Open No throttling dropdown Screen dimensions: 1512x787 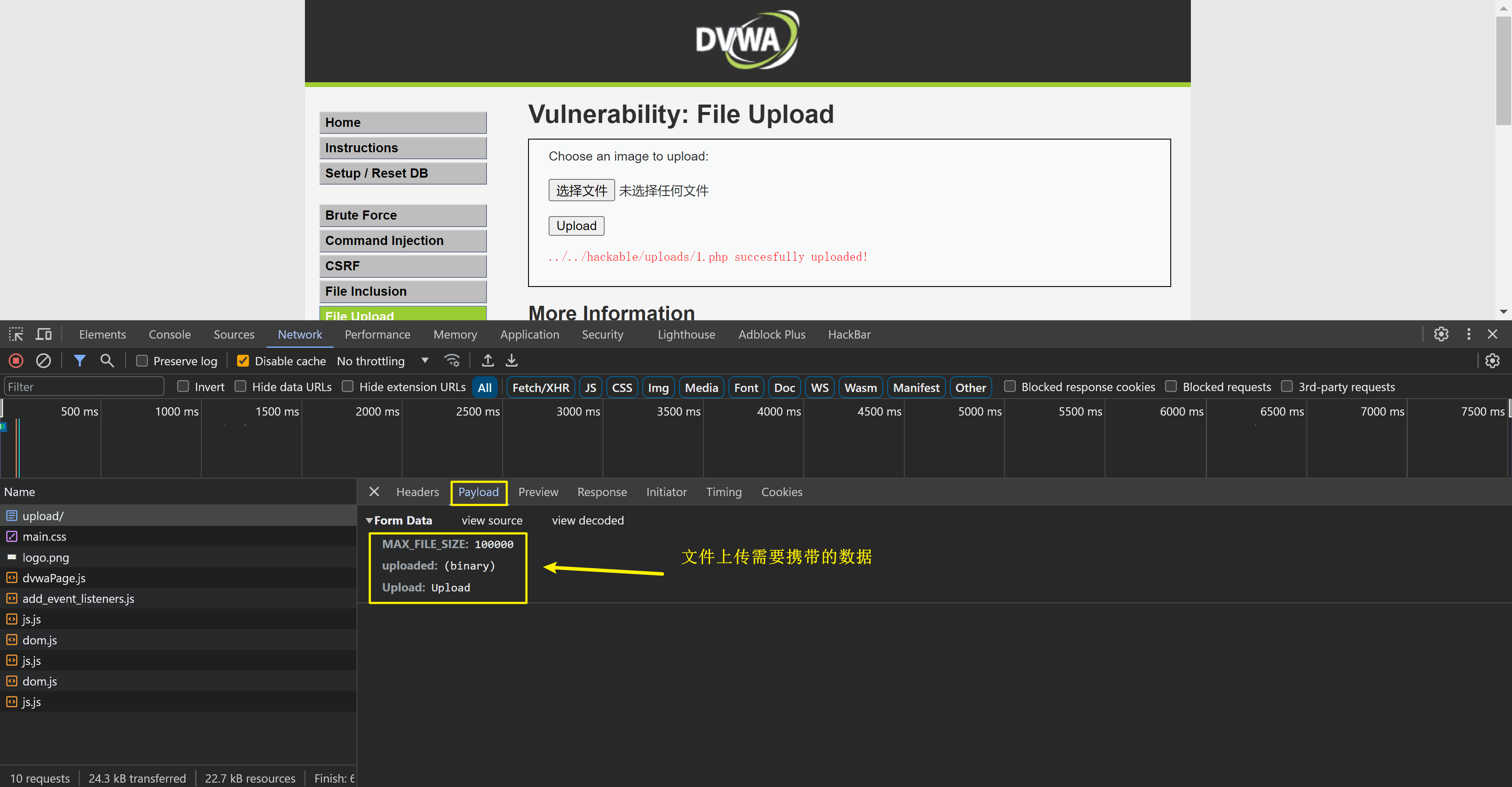pyautogui.click(x=382, y=361)
